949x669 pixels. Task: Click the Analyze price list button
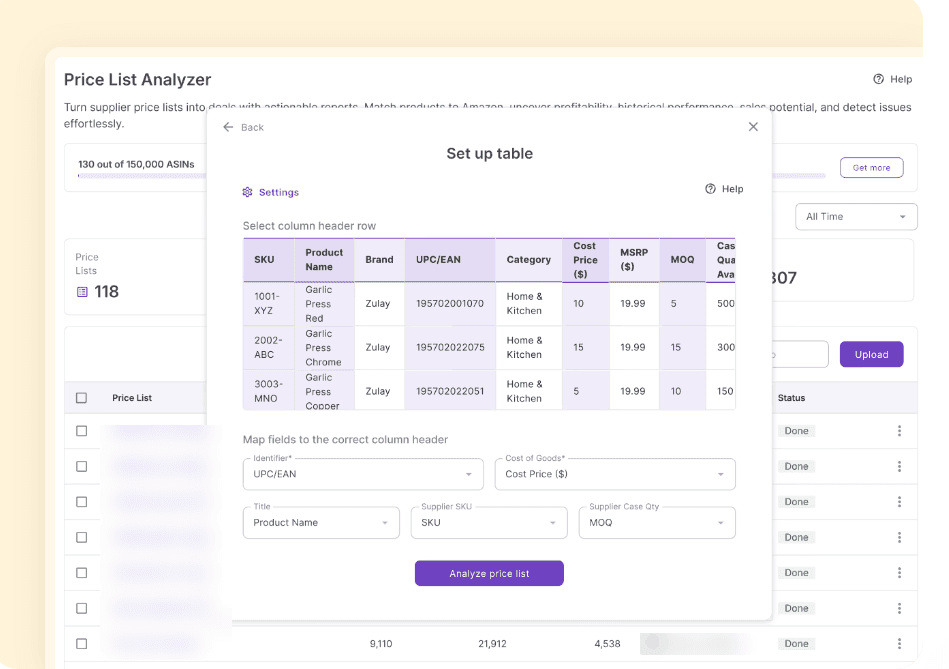[x=489, y=573]
